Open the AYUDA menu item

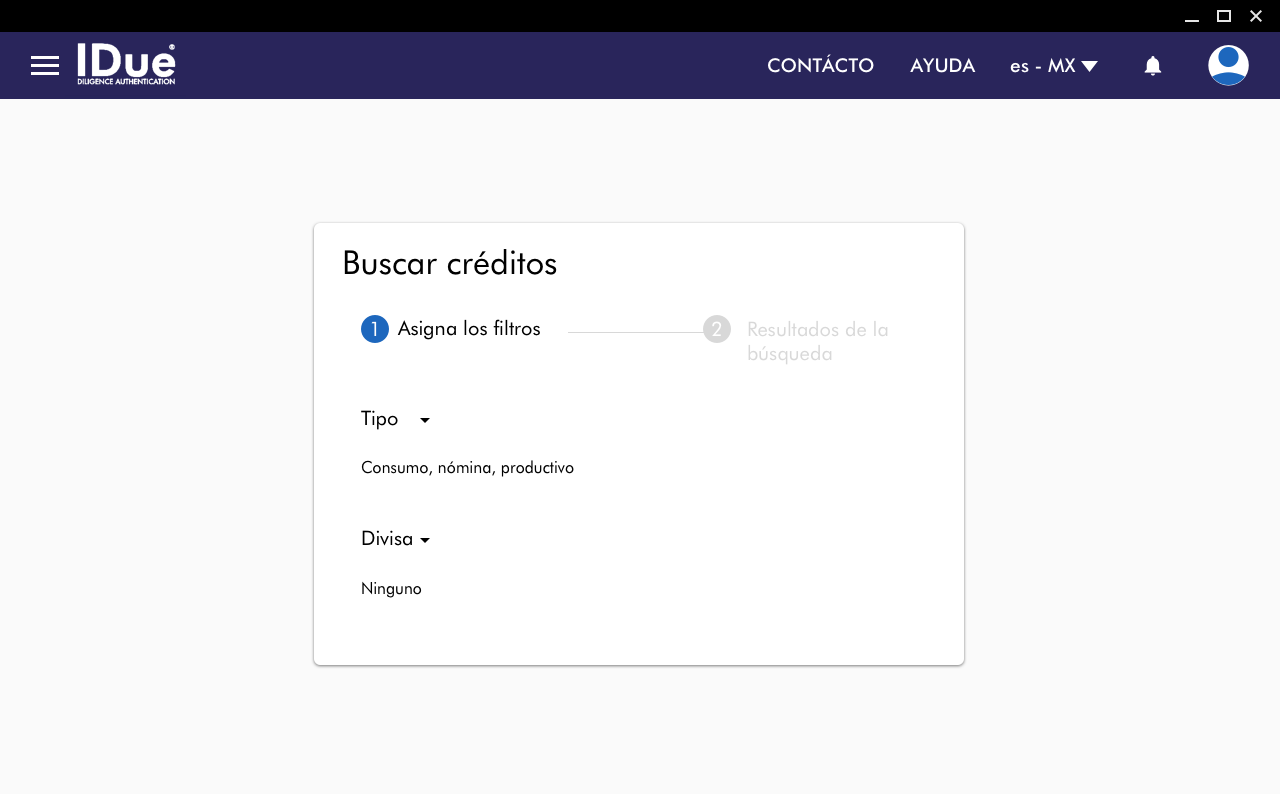pyautogui.click(x=942, y=66)
